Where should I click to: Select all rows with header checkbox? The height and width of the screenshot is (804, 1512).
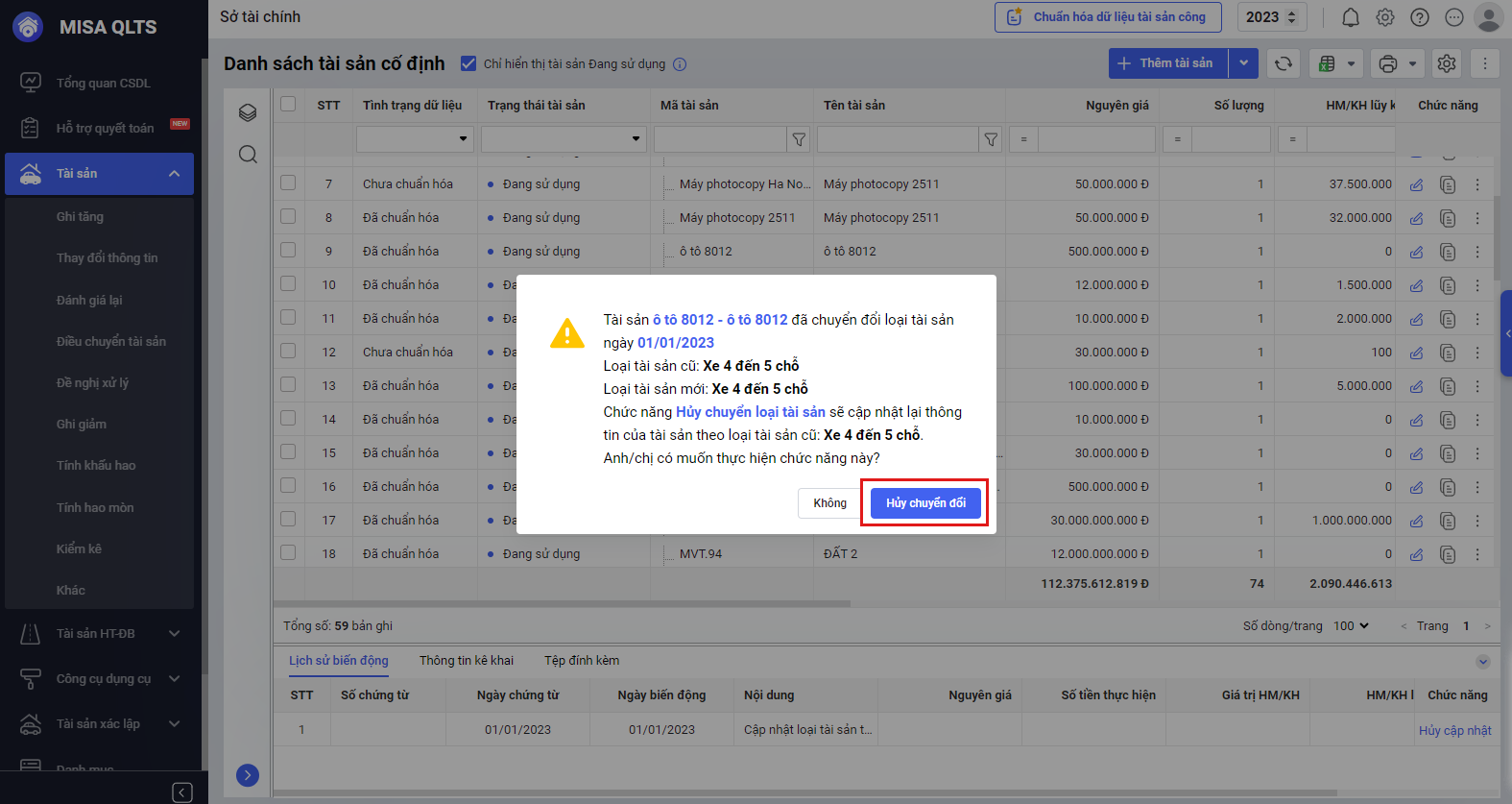(x=288, y=104)
